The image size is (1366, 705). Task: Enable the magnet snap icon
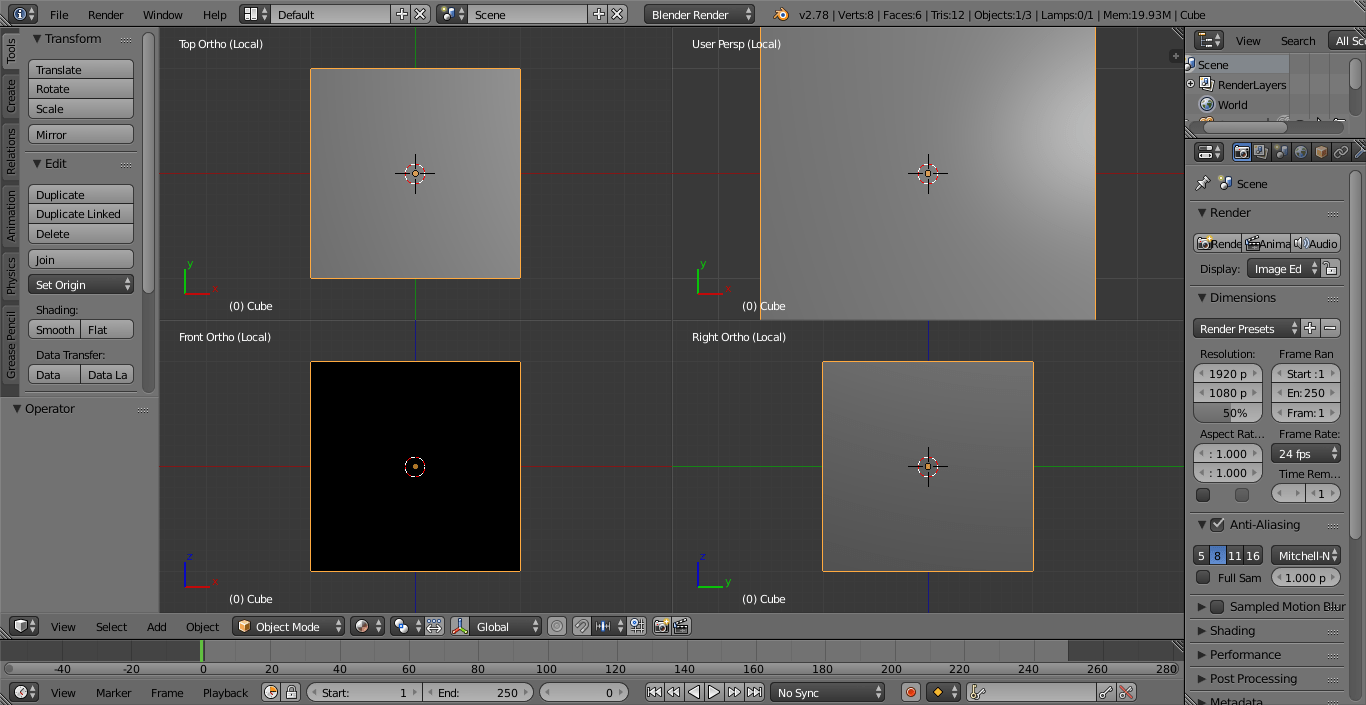point(582,627)
